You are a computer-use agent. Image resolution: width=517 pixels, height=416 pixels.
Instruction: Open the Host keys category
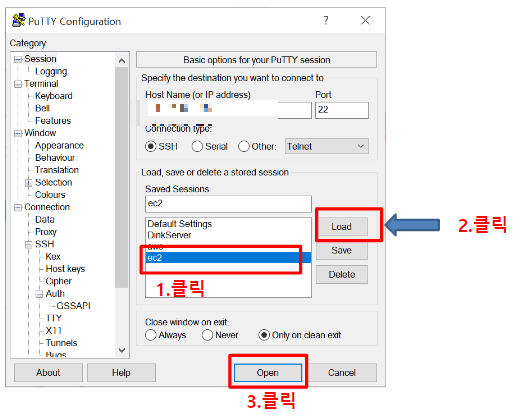[x=65, y=269]
